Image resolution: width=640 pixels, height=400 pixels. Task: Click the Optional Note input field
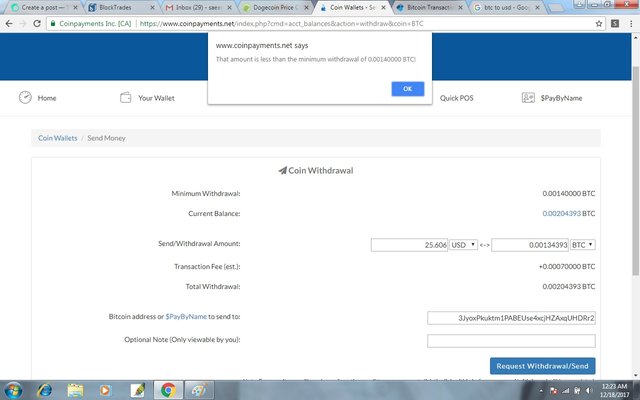(x=511, y=341)
